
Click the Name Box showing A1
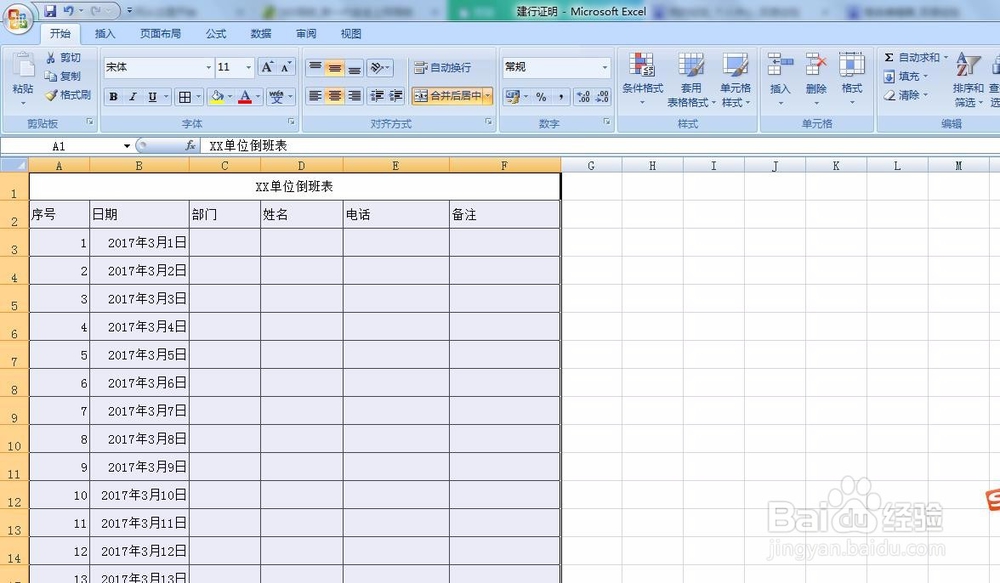[60, 145]
